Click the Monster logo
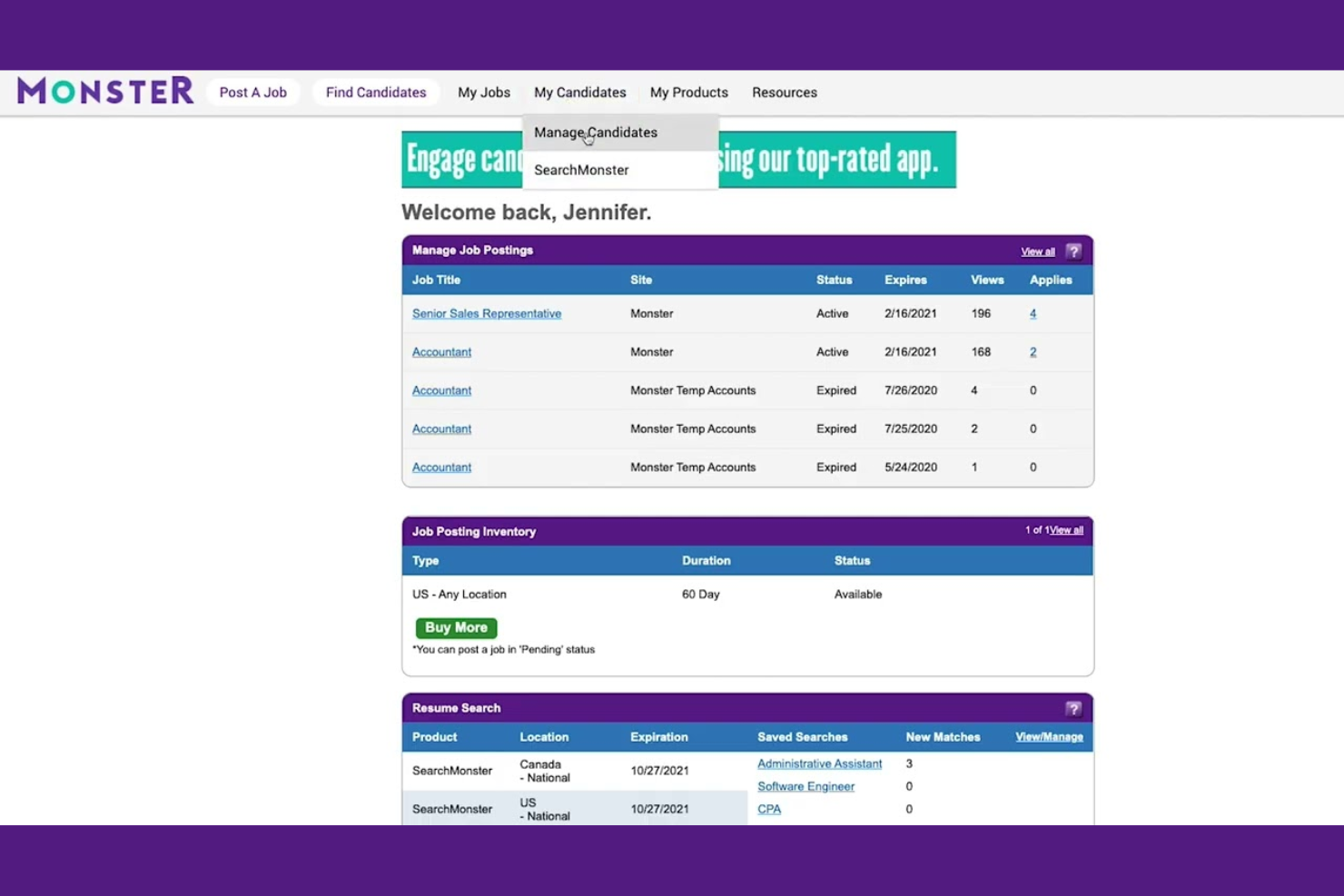This screenshot has height=896, width=1344. coord(105,91)
